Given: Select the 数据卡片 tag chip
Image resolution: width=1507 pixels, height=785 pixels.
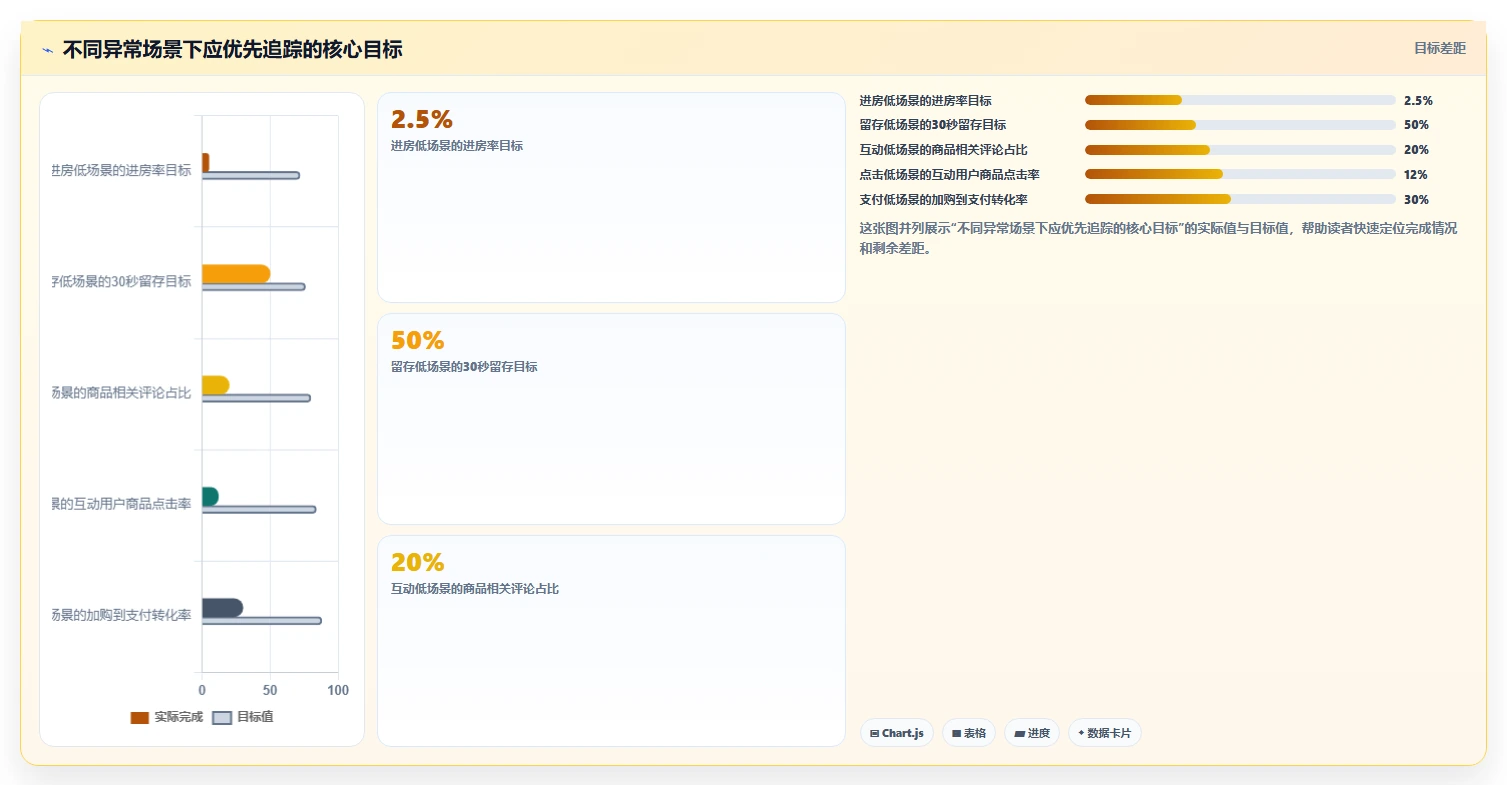Looking at the screenshot, I should (1104, 733).
